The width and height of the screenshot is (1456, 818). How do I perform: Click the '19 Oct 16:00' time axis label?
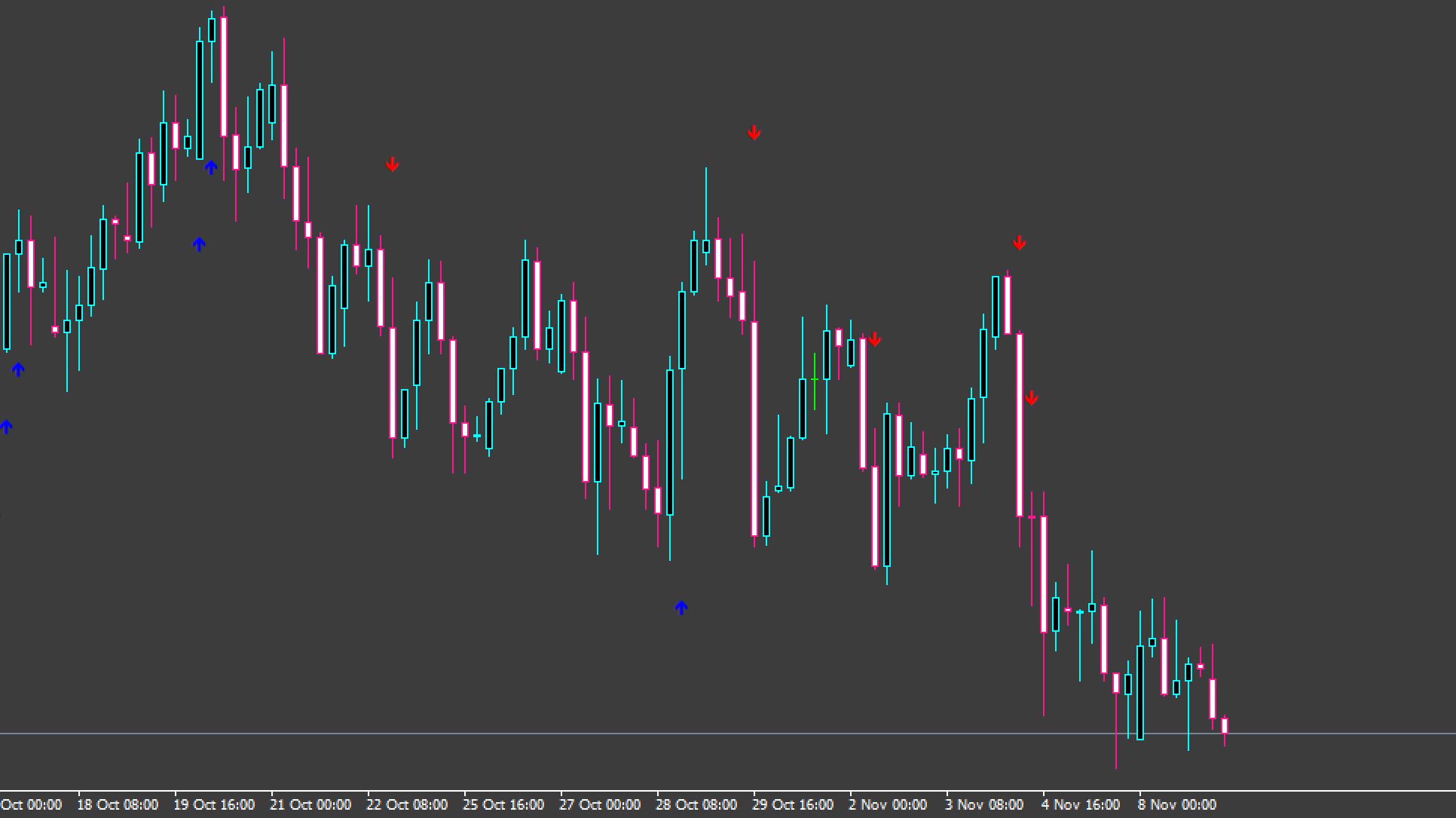(214, 804)
